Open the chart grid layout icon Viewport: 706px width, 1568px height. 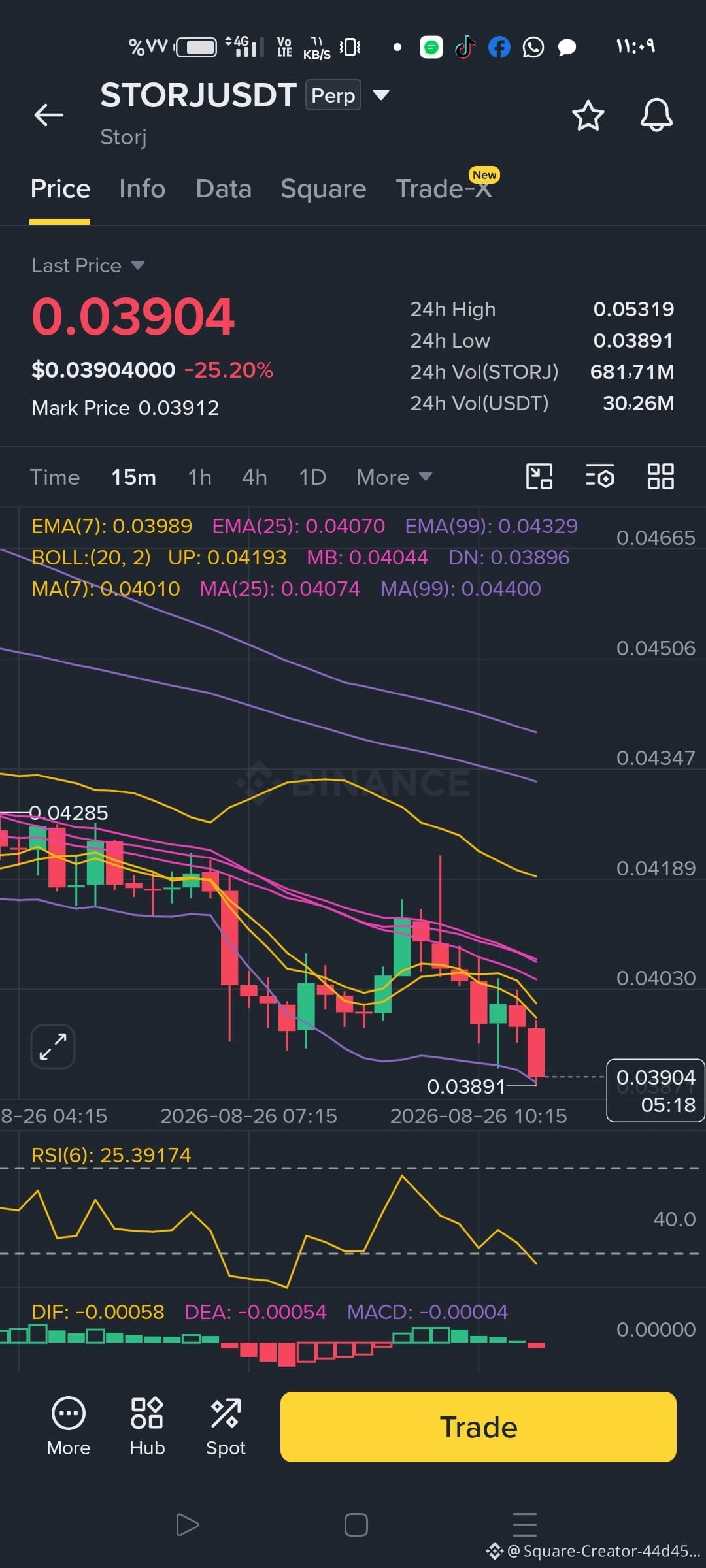pyautogui.click(x=660, y=476)
